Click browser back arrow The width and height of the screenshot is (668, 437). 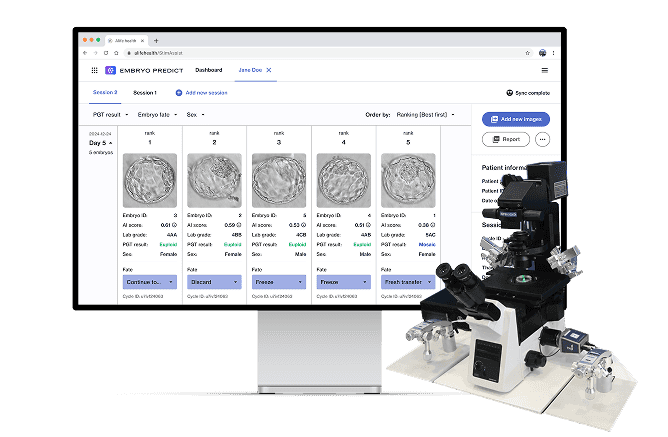coord(85,53)
